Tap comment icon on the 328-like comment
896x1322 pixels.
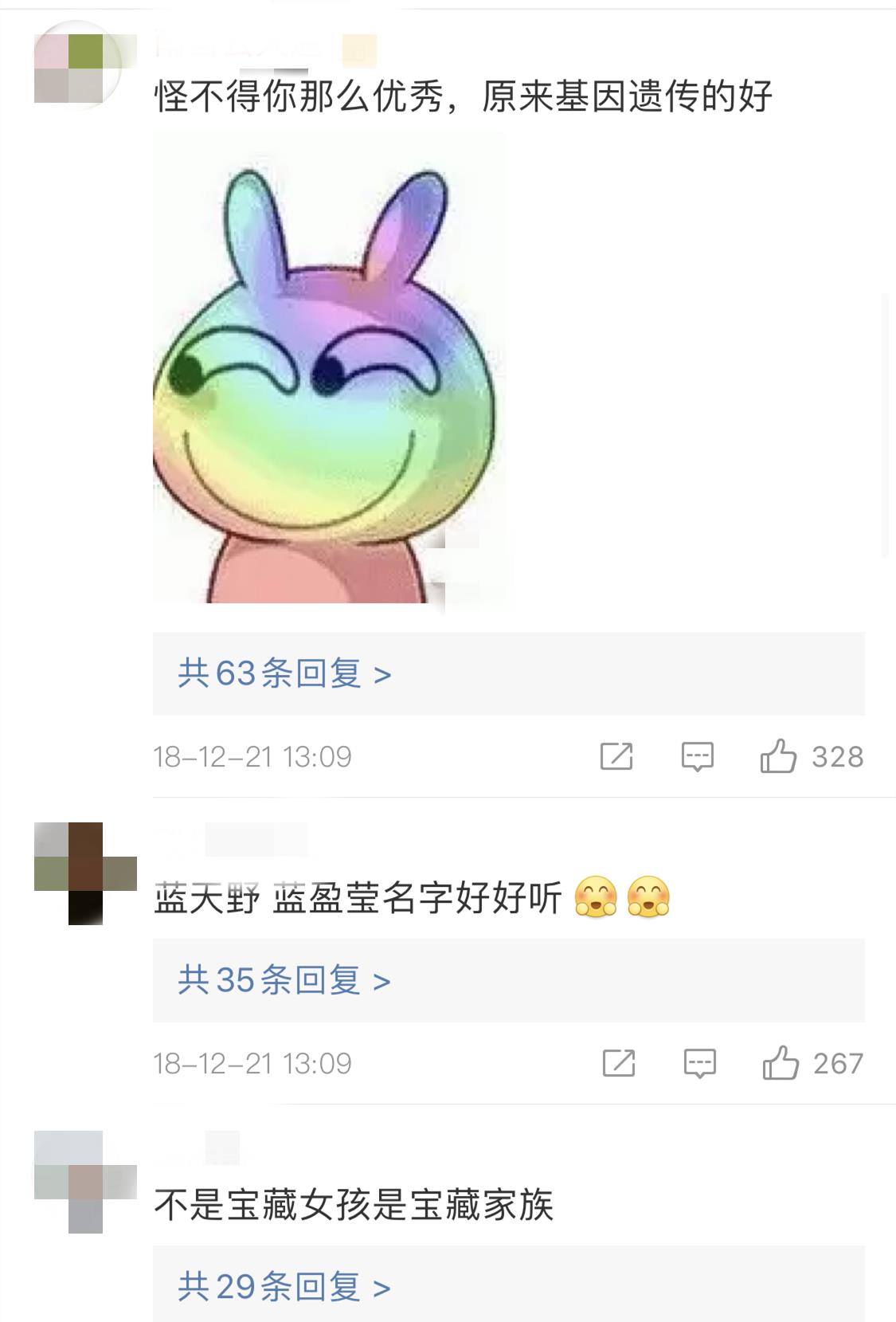(698, 756)
